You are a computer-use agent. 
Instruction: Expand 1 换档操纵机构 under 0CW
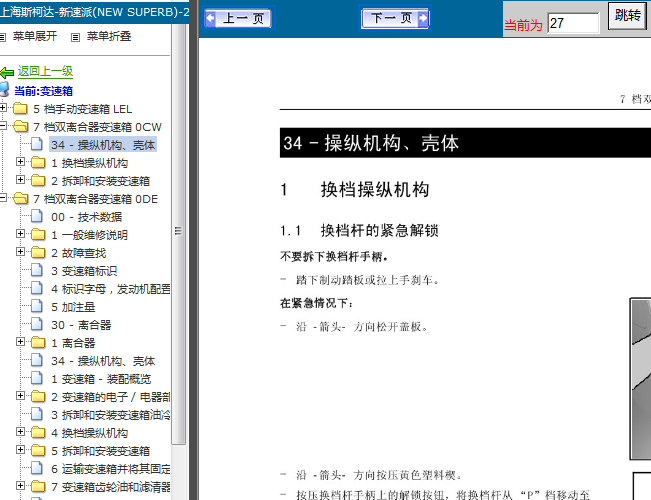click(x=20, y=162)
